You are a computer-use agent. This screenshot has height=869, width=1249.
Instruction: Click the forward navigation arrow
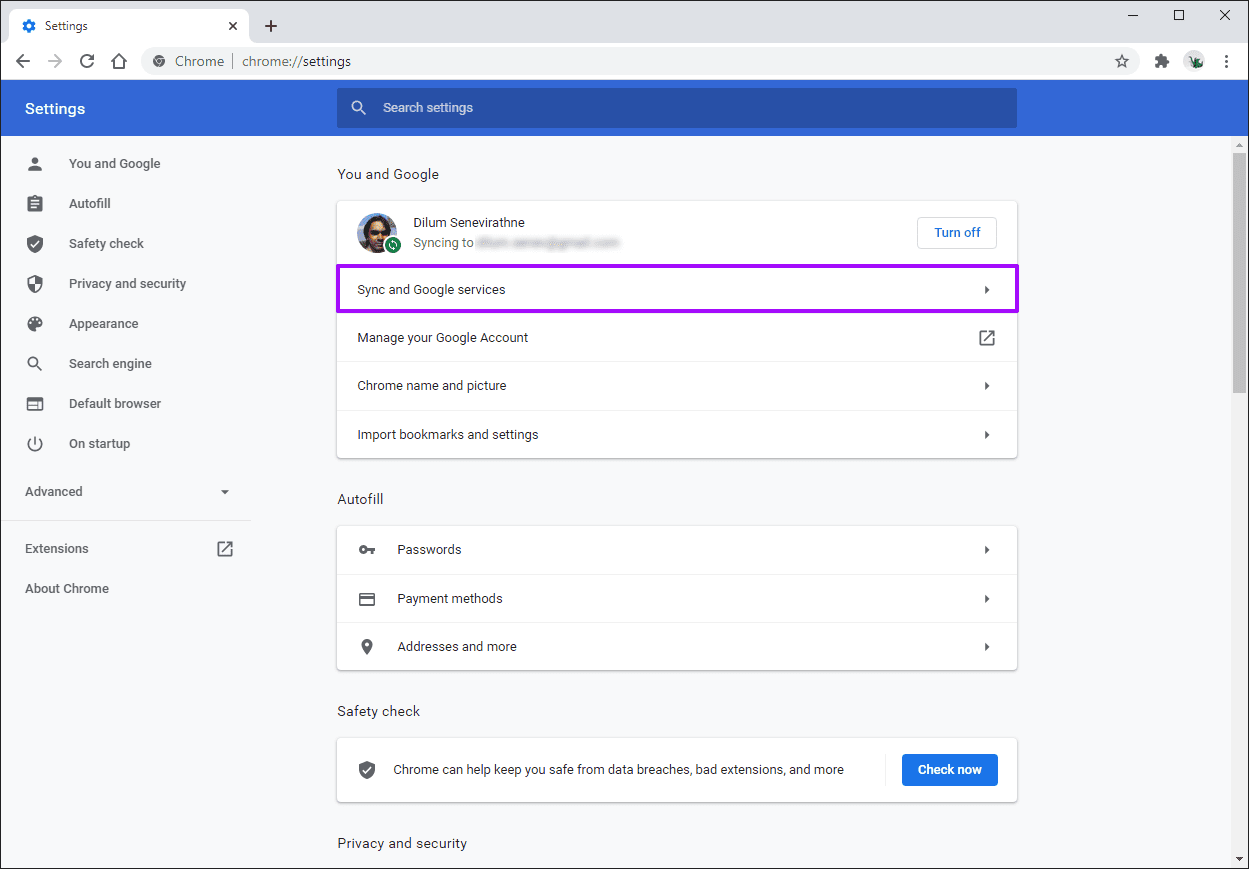coord(55,61)
